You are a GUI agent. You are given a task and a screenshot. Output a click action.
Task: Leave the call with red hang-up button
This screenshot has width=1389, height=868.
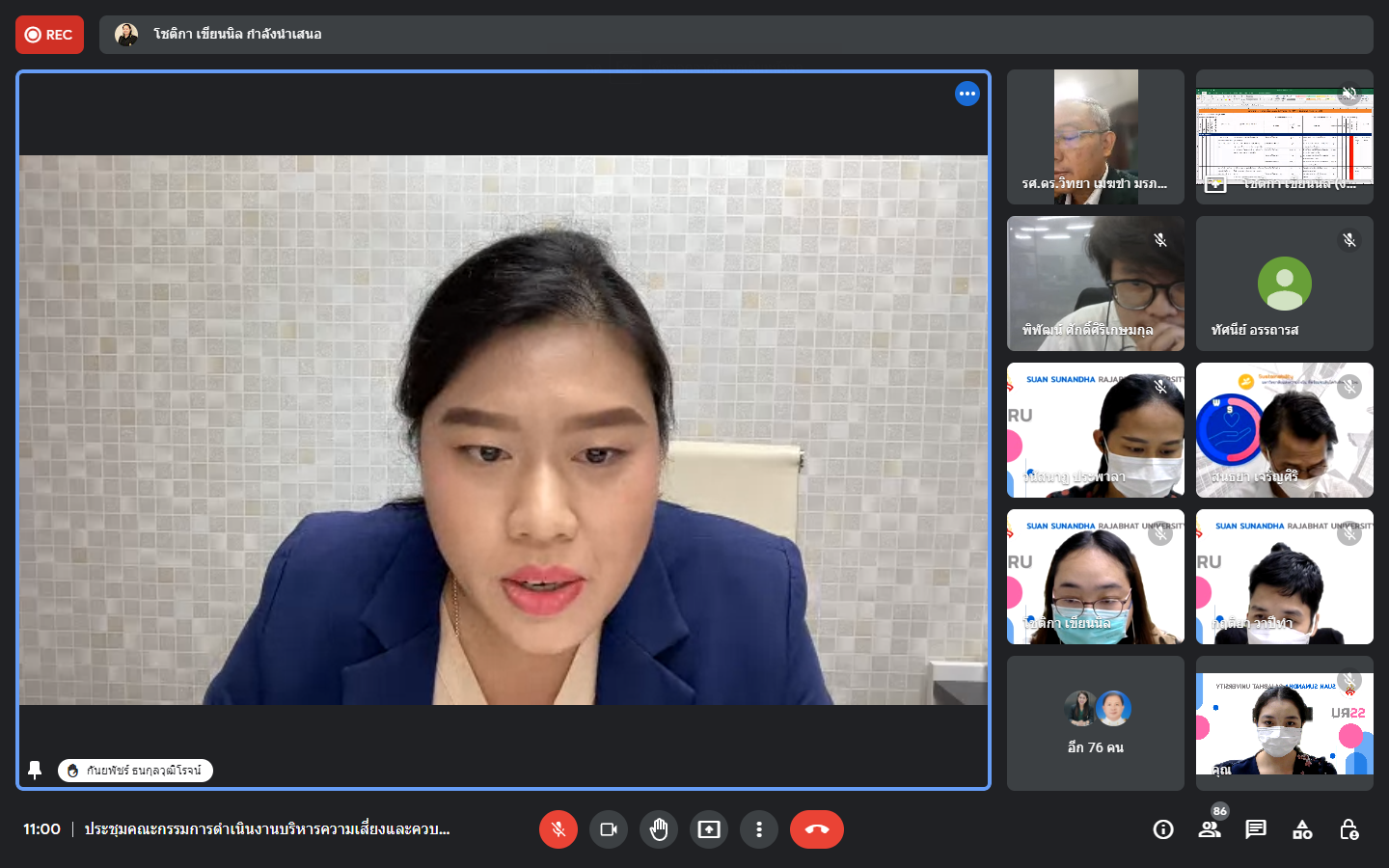tap(816, 829)
